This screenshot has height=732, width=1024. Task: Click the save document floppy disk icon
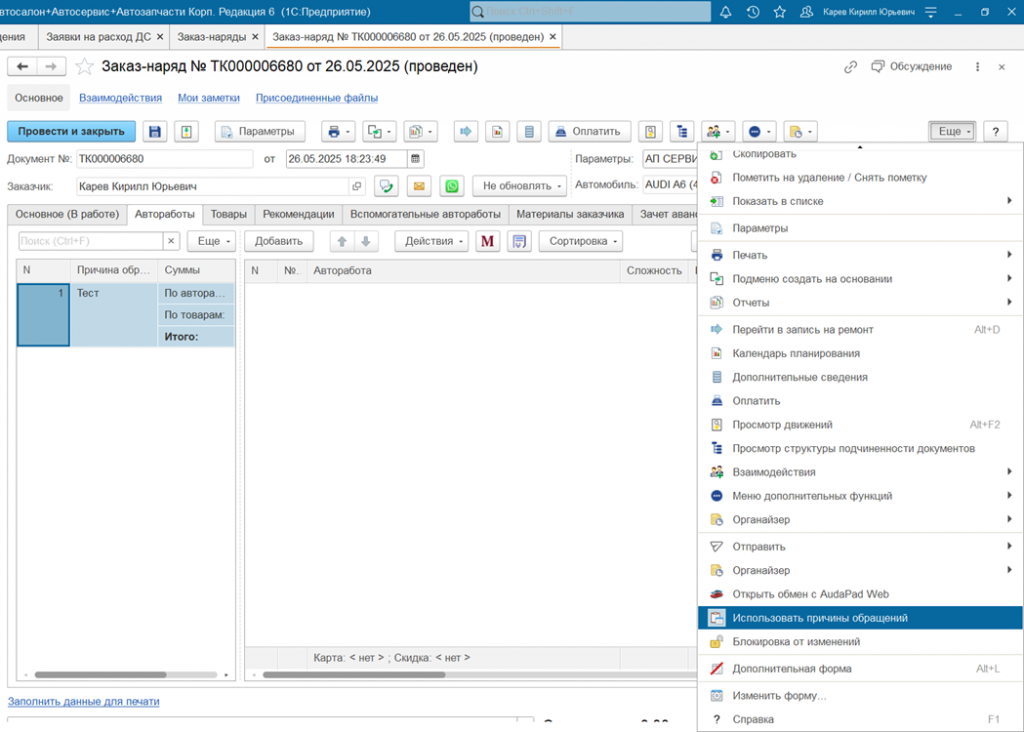point(155,132)
